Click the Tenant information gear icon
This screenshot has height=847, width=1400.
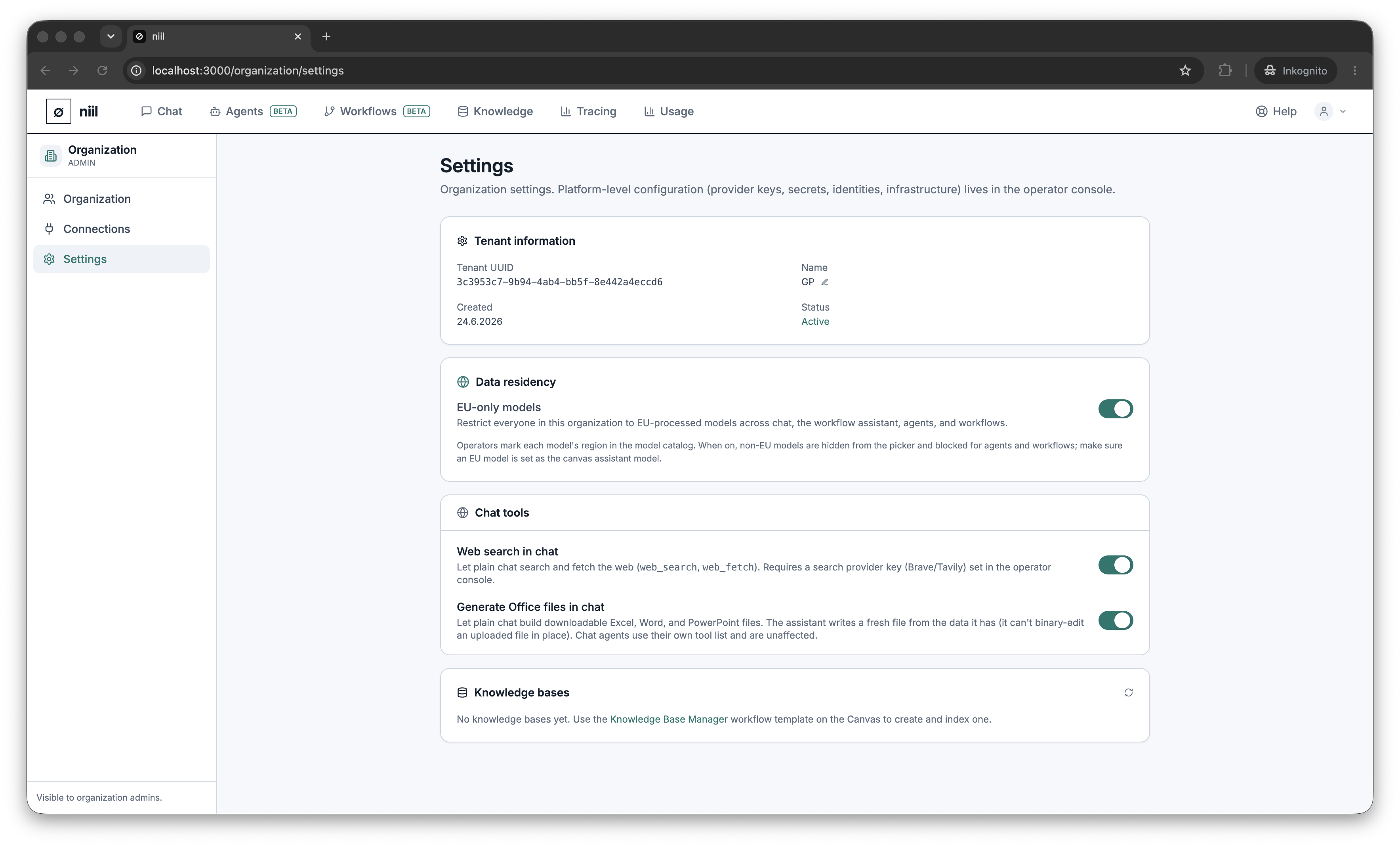click(462, 241)
